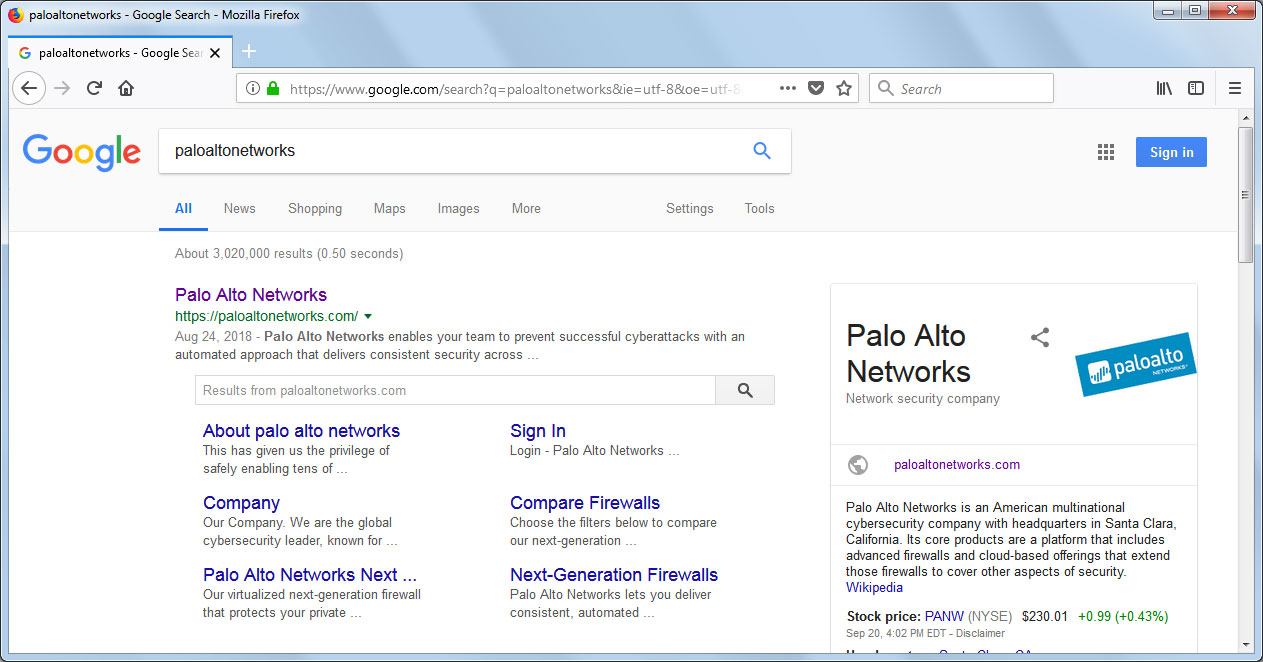Click the Google logo
The width and height of the screenshot is (1263, 662).
(82, 152)
